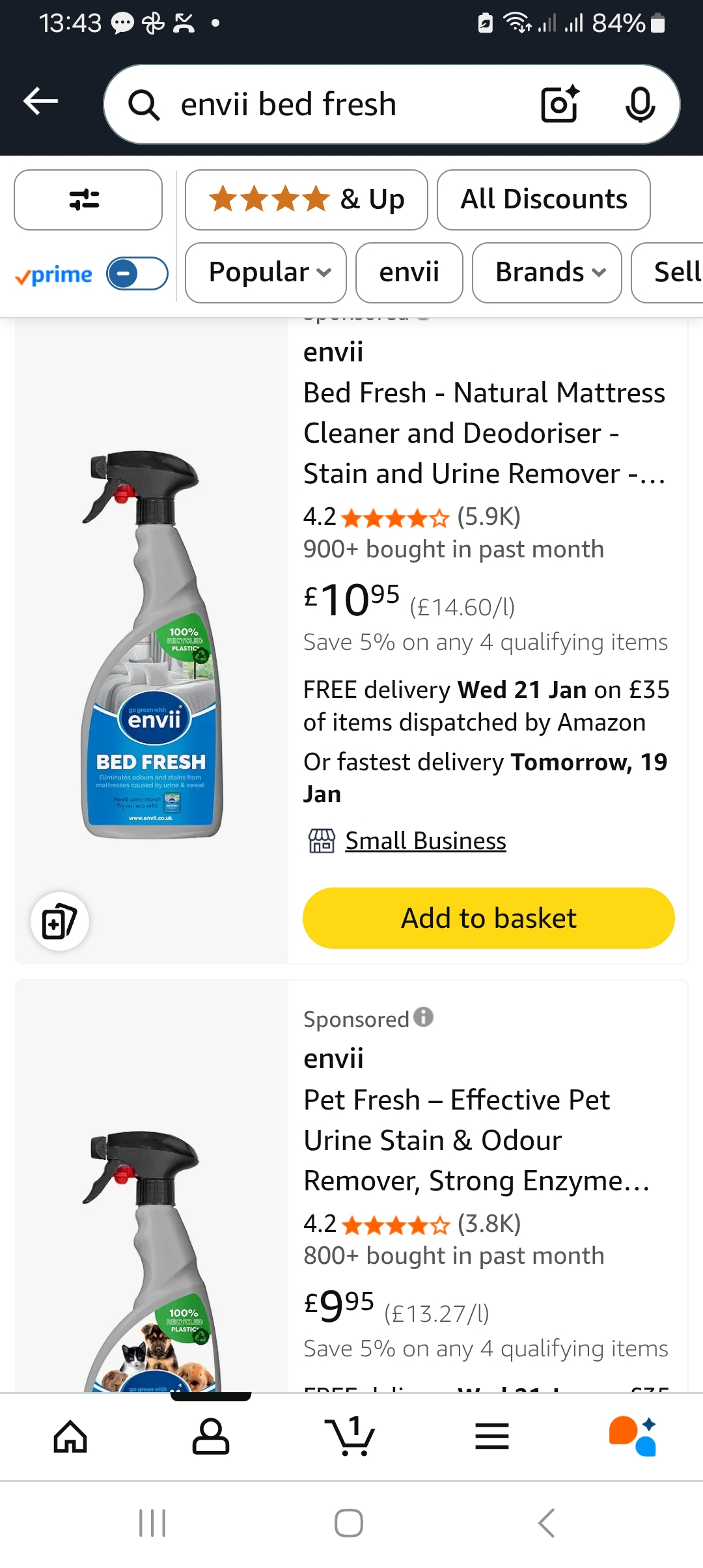Toggle the Prime filter switch
The width and height of the screenshot is (703, 1568).
coord(137,273)
